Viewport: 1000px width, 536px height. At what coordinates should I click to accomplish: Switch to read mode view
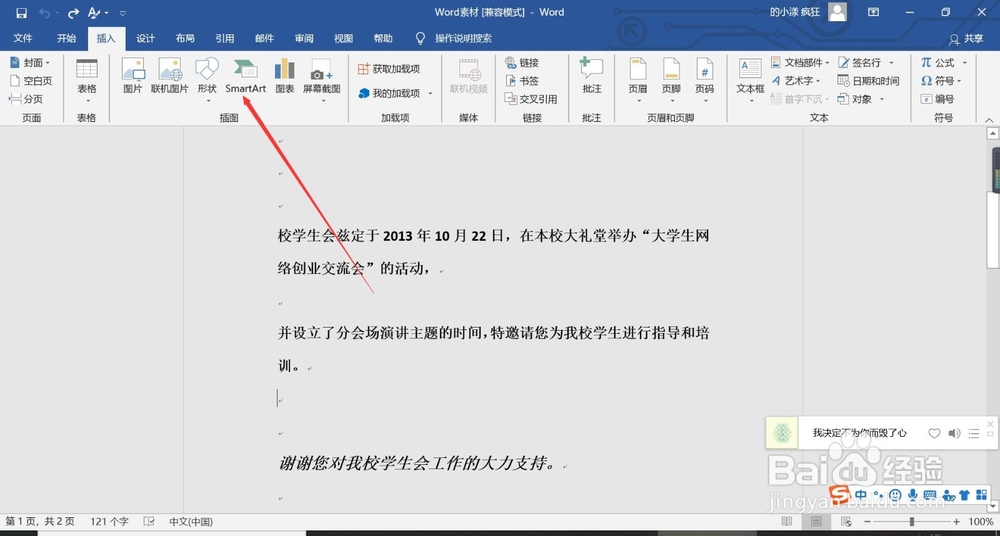(x=787, y=521)
